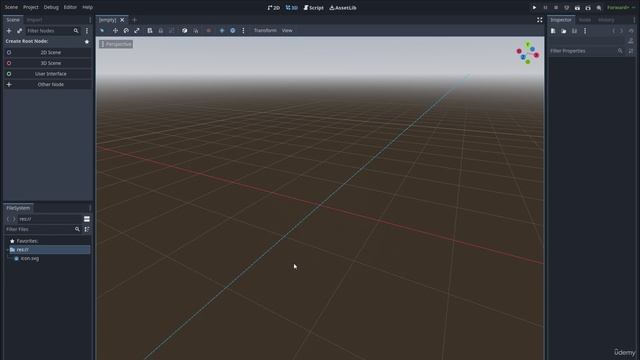
Task: Open the Project menu
Action: coord(31,7)
